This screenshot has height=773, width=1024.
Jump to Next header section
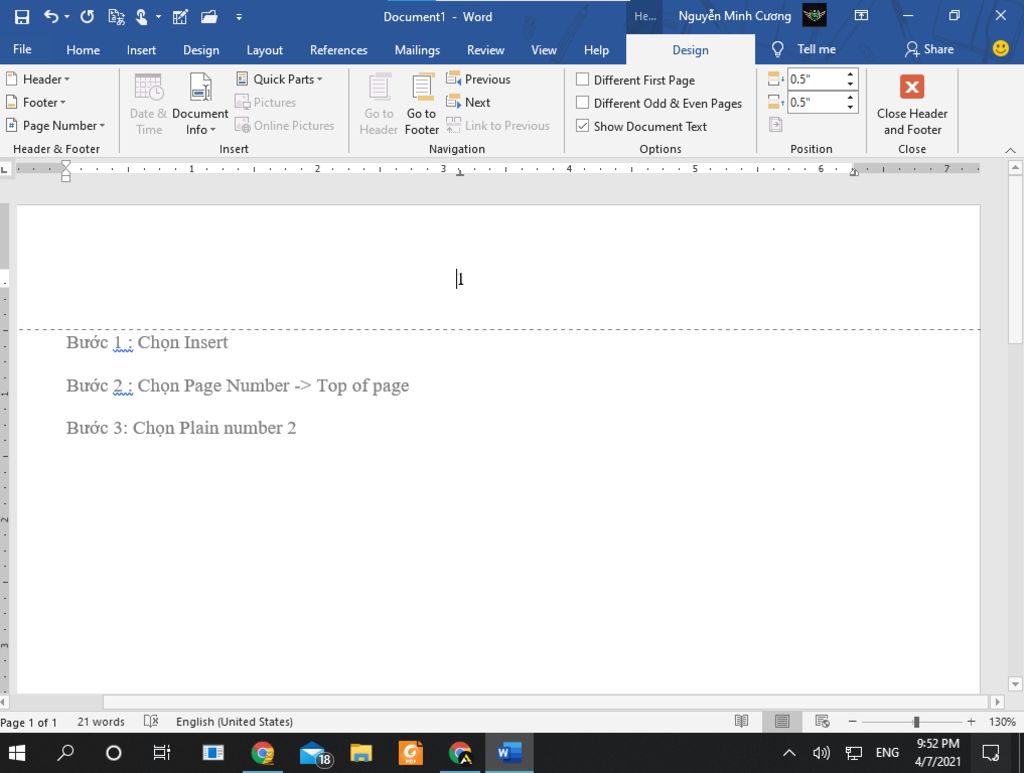(x=468, y=103)
